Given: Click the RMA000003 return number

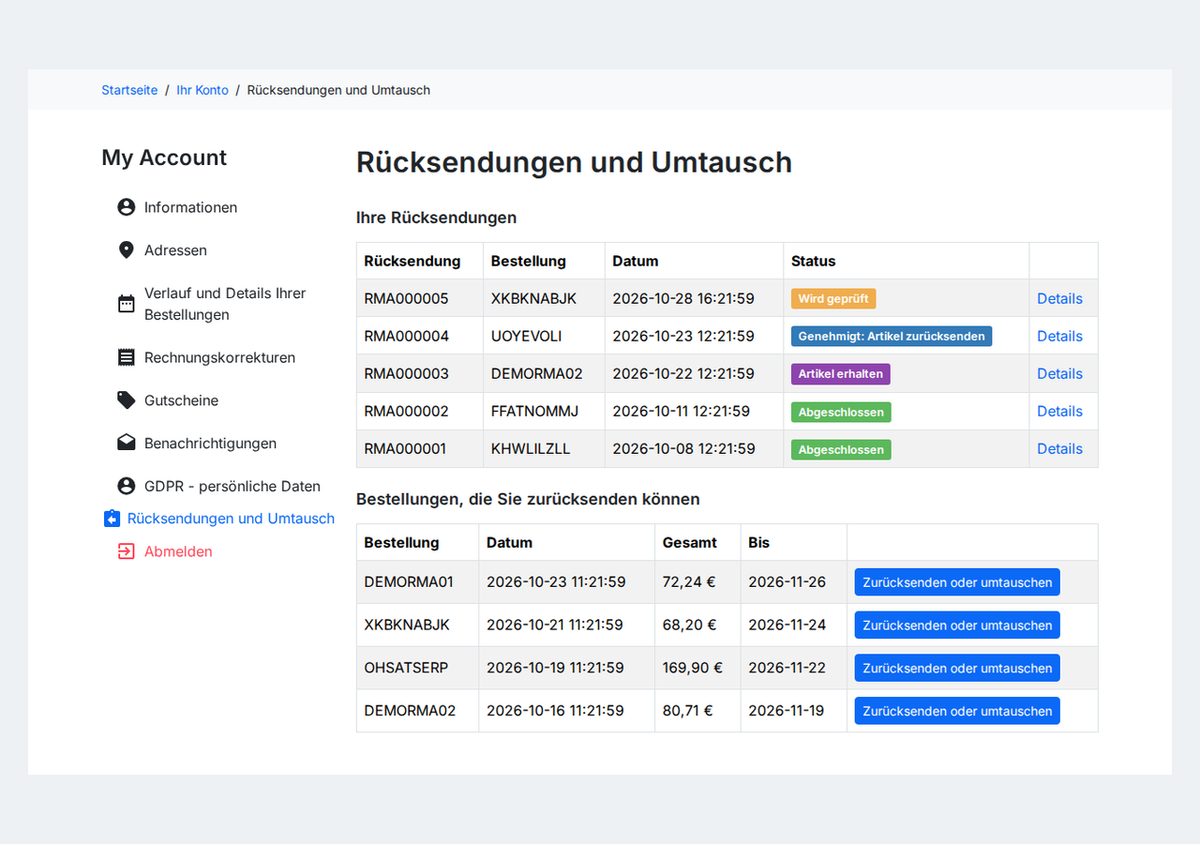Looking at the screenshot, I should click(x=406, y=373).
